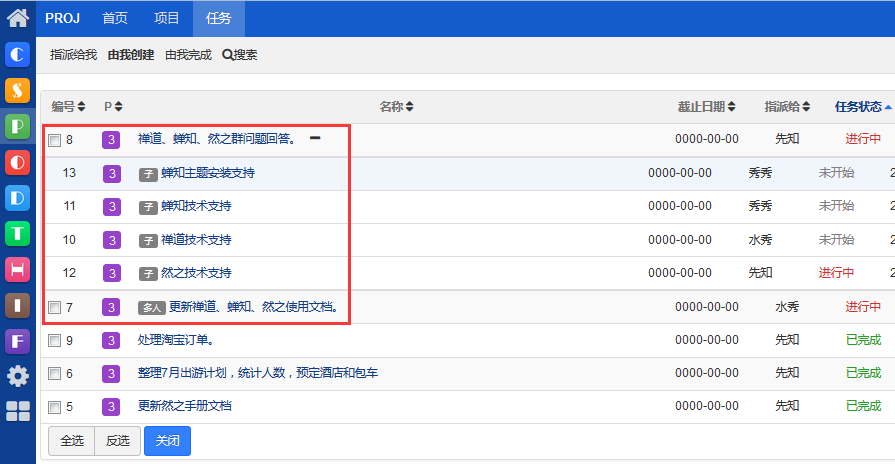Show 由我创建 tasks

click(131, 55)
